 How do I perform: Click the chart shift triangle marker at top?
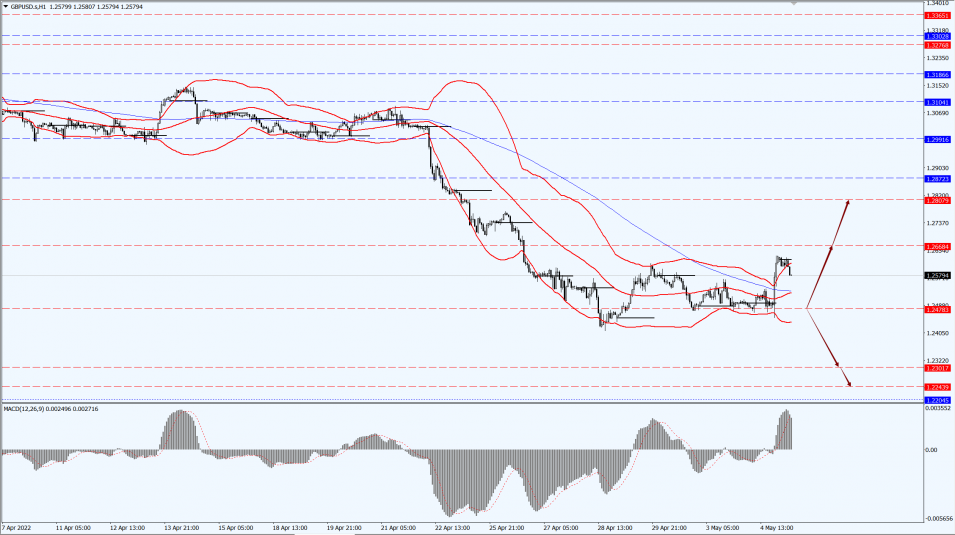tap(794, 3)
